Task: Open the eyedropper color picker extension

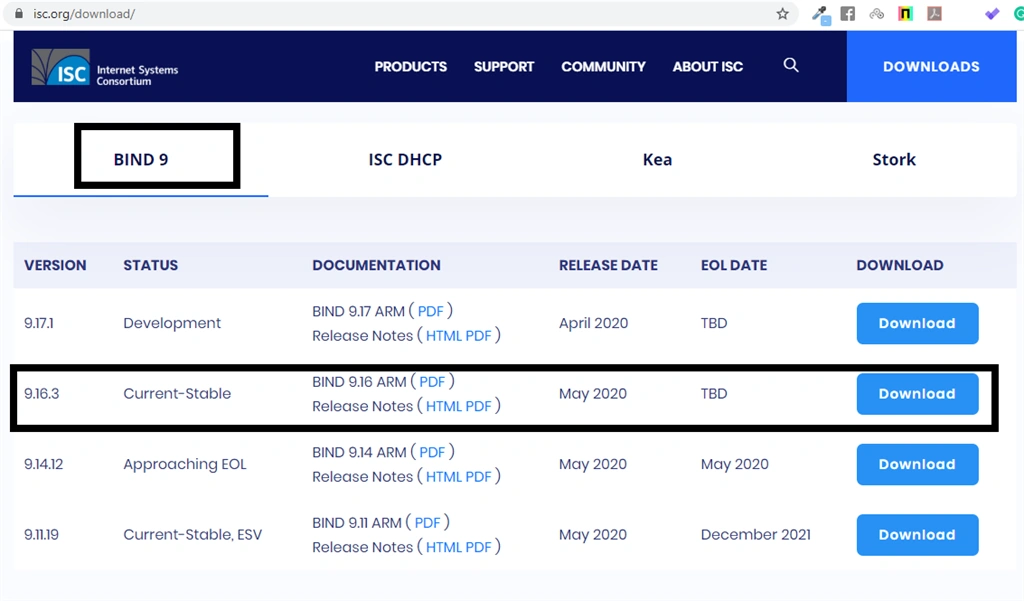Action: click(820, 14)
